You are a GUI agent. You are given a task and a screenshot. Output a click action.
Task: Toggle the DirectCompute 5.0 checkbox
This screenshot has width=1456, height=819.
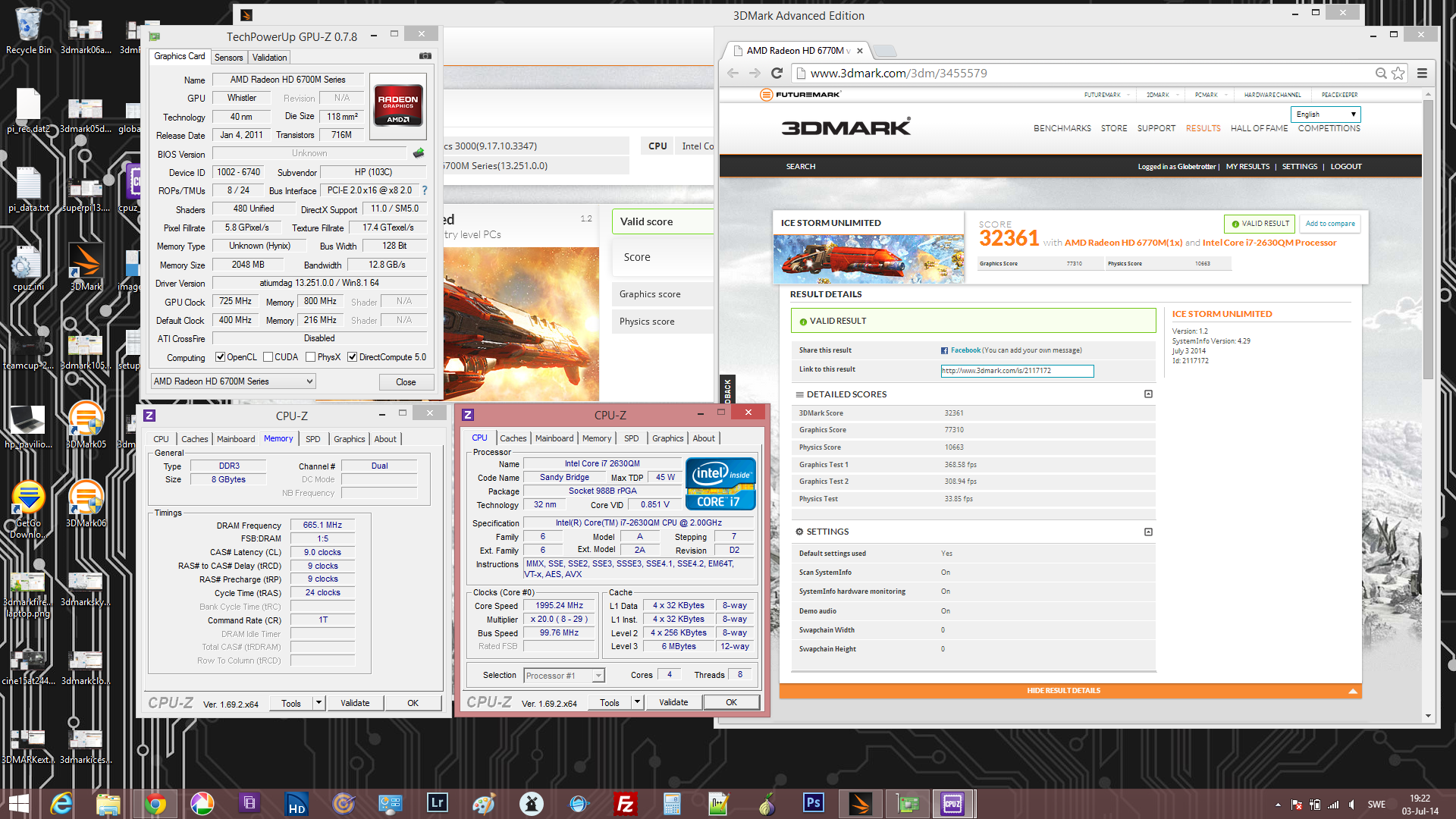point(352,357)
